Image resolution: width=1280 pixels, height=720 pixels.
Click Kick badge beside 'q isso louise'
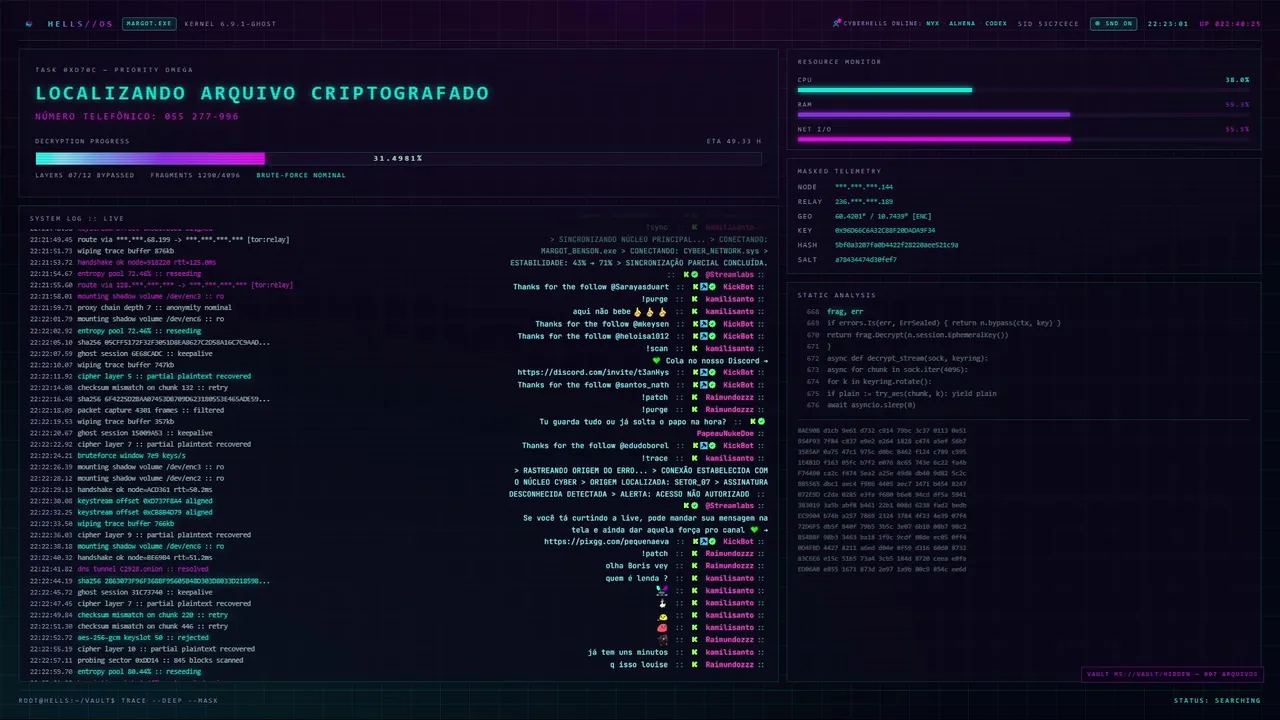click(693, 664)
